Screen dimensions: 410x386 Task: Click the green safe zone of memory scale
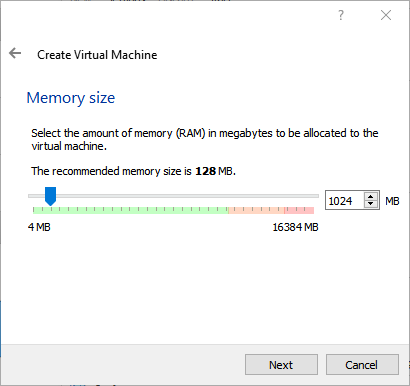click(x=131, y=210)
